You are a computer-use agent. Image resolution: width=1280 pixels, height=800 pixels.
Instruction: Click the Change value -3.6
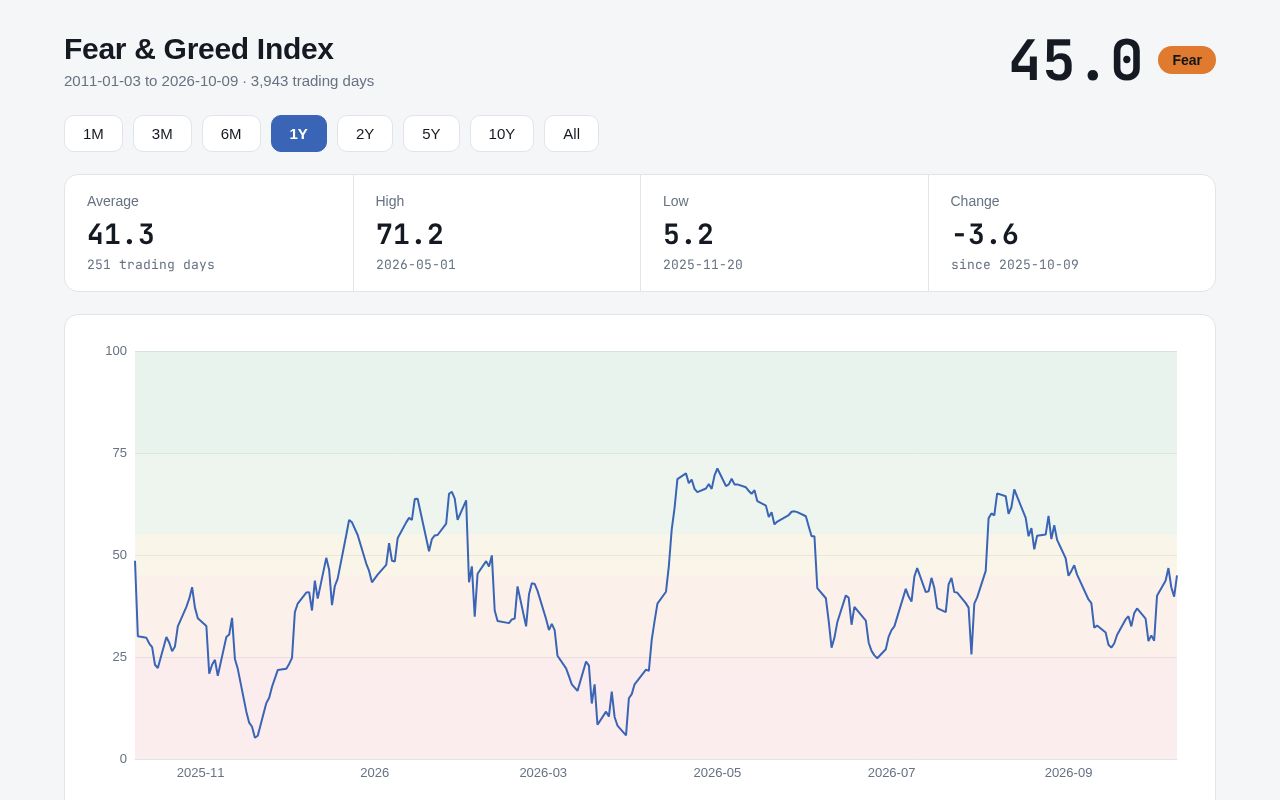tap(985, 235)
